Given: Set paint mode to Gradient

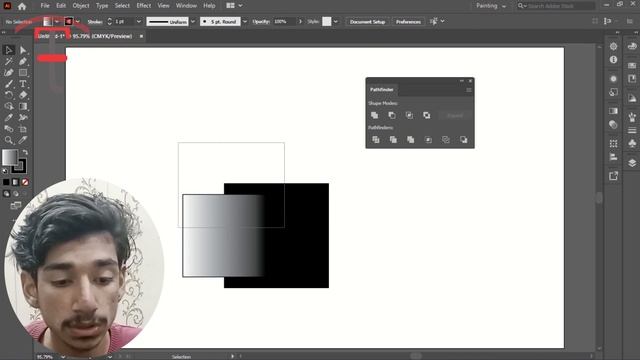Looking at the screenshot, I should (x=16, y=182).
